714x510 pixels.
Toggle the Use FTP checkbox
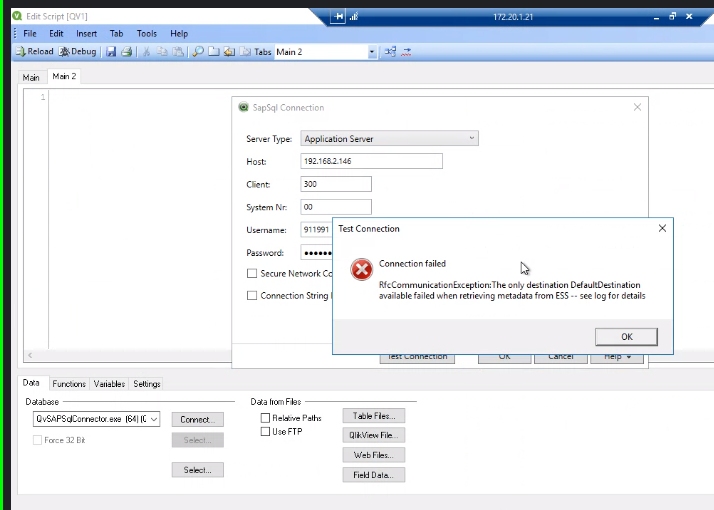tap(266, 432)
